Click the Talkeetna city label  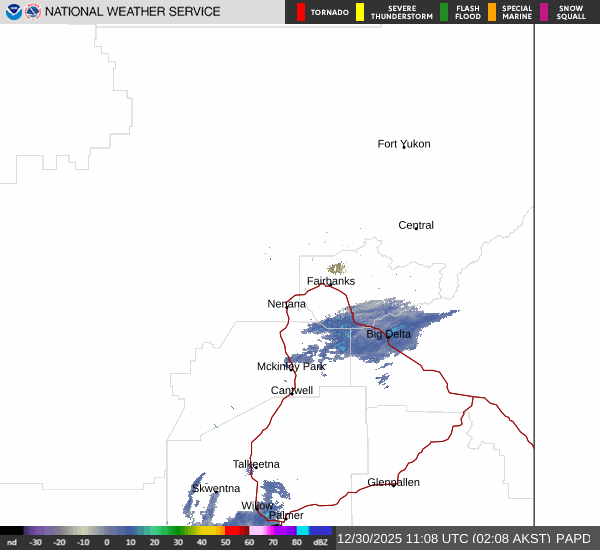[x=256, y=464]
